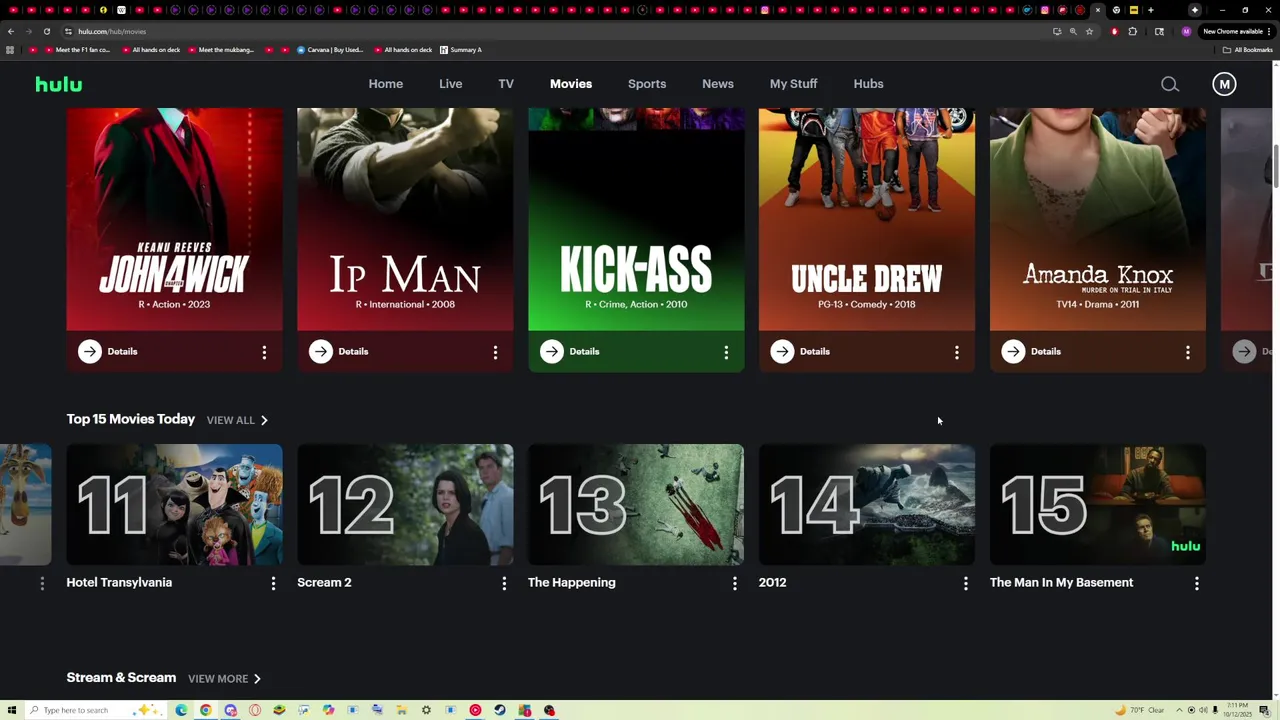The height and width of the screenshot is (720, 1280).
Task: Open Hotel Transylvania more options dots
Action: point(273,583)
